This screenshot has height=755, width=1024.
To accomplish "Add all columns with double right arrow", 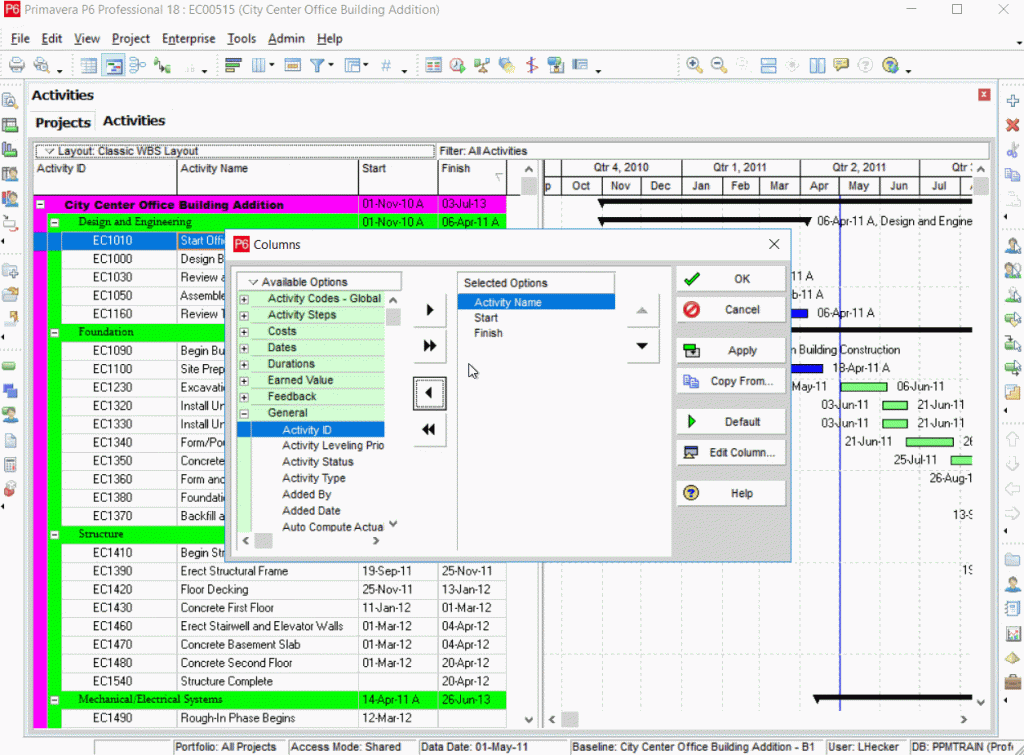I will tap(430, 346).
